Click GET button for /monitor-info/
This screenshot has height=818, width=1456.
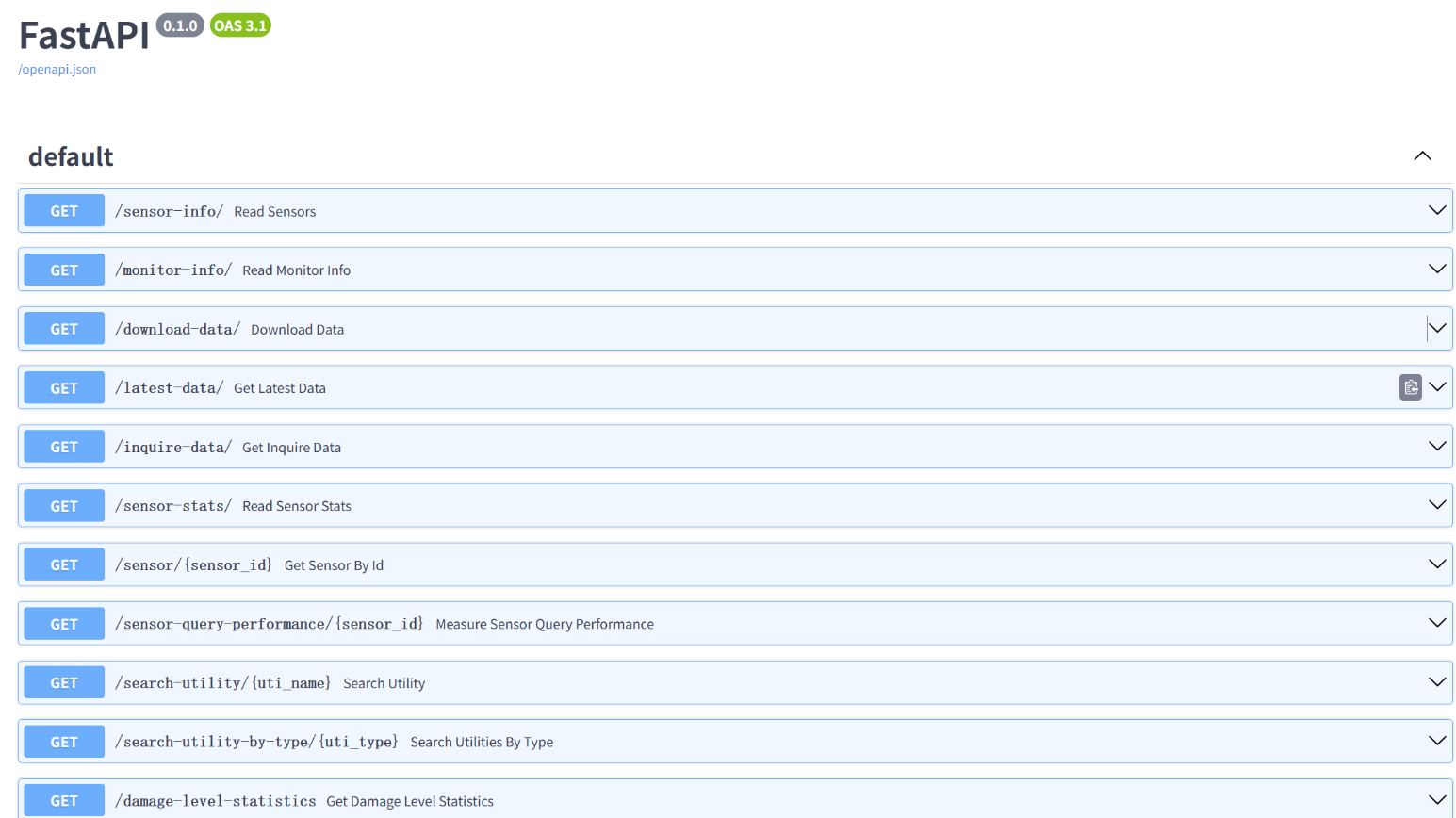point(64,270)
